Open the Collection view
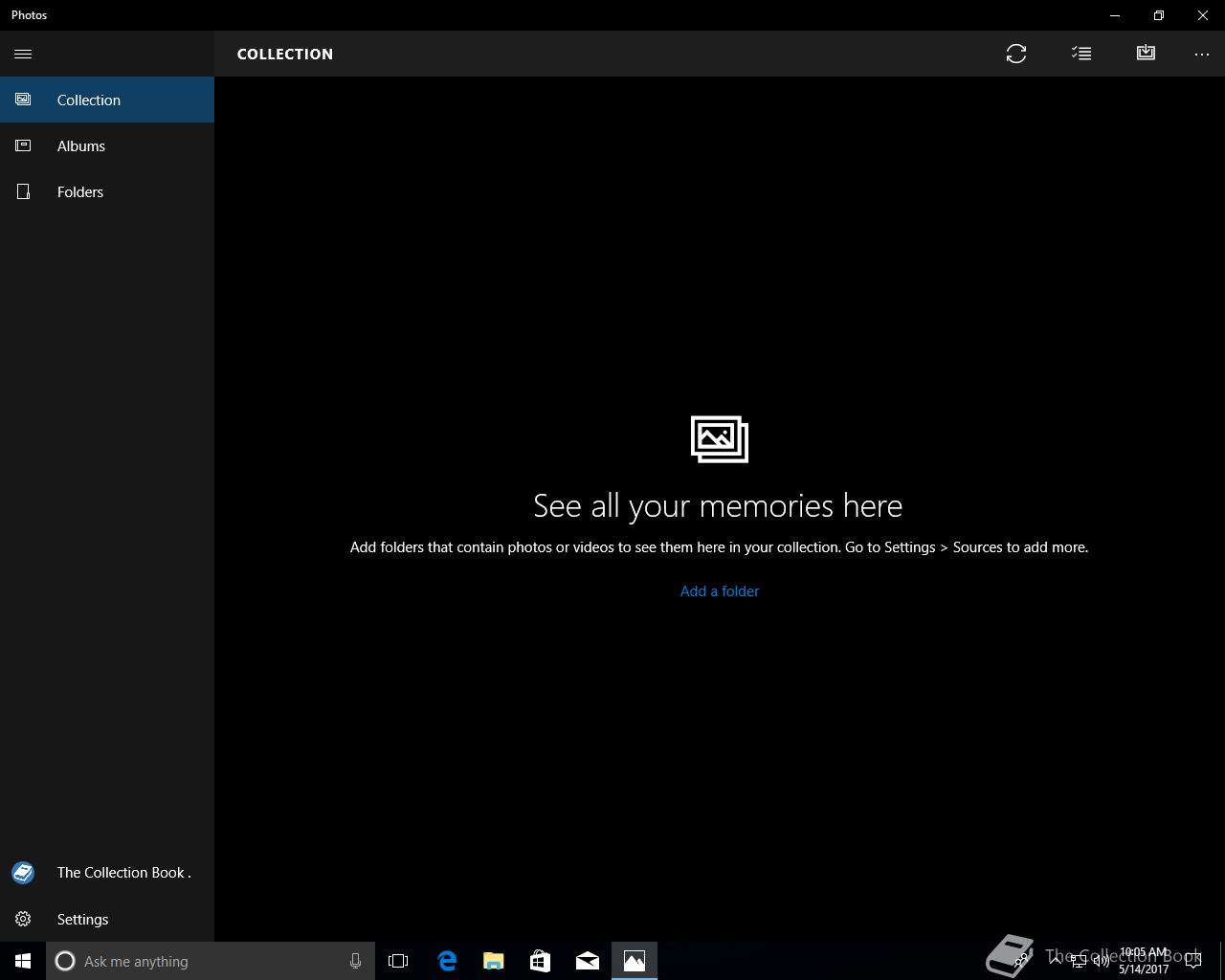1225x980 pixels. 107,100
